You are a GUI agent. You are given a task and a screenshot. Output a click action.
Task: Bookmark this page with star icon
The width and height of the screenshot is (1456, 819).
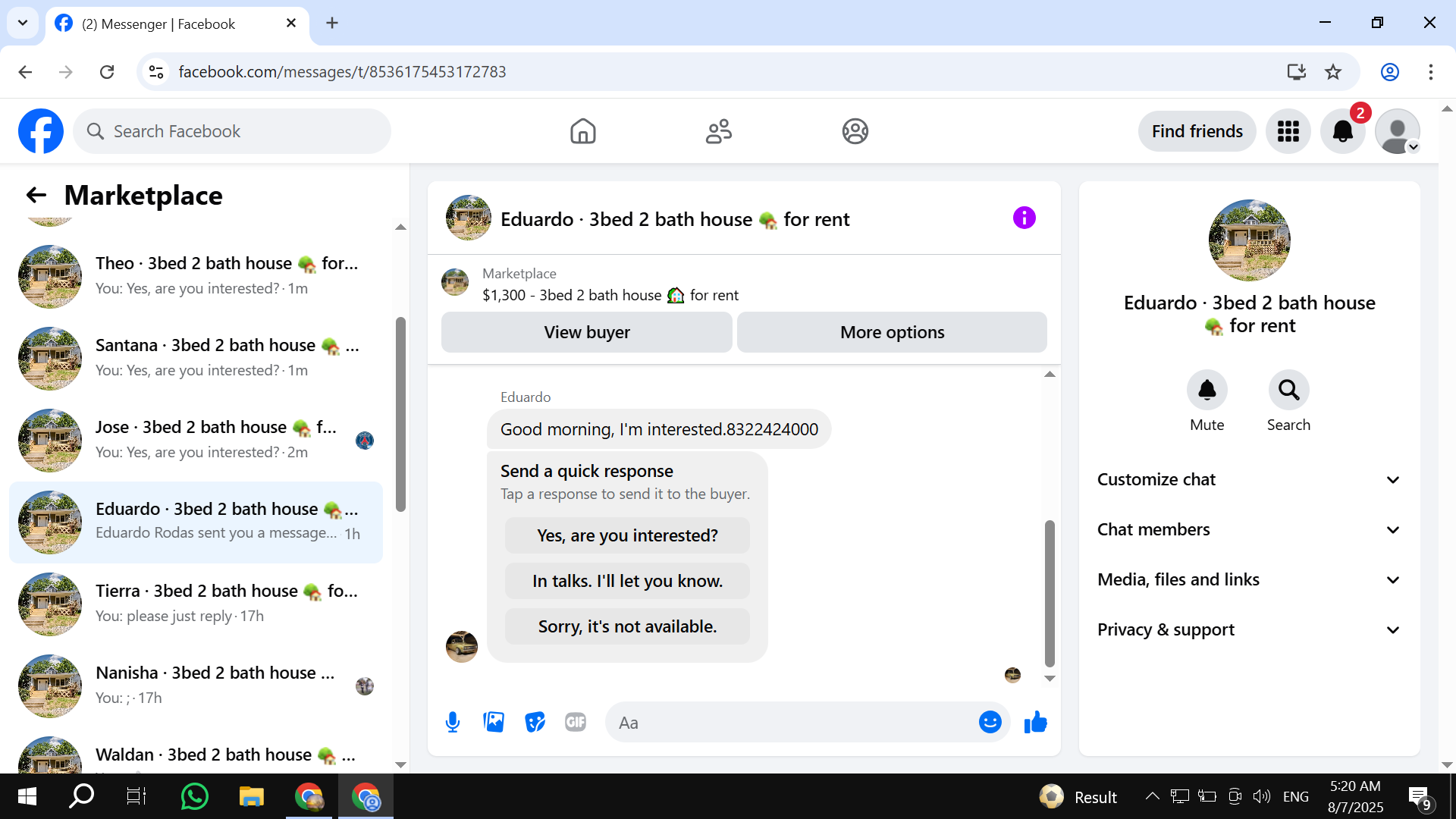pyautogui.click(x=1333, y=72)
